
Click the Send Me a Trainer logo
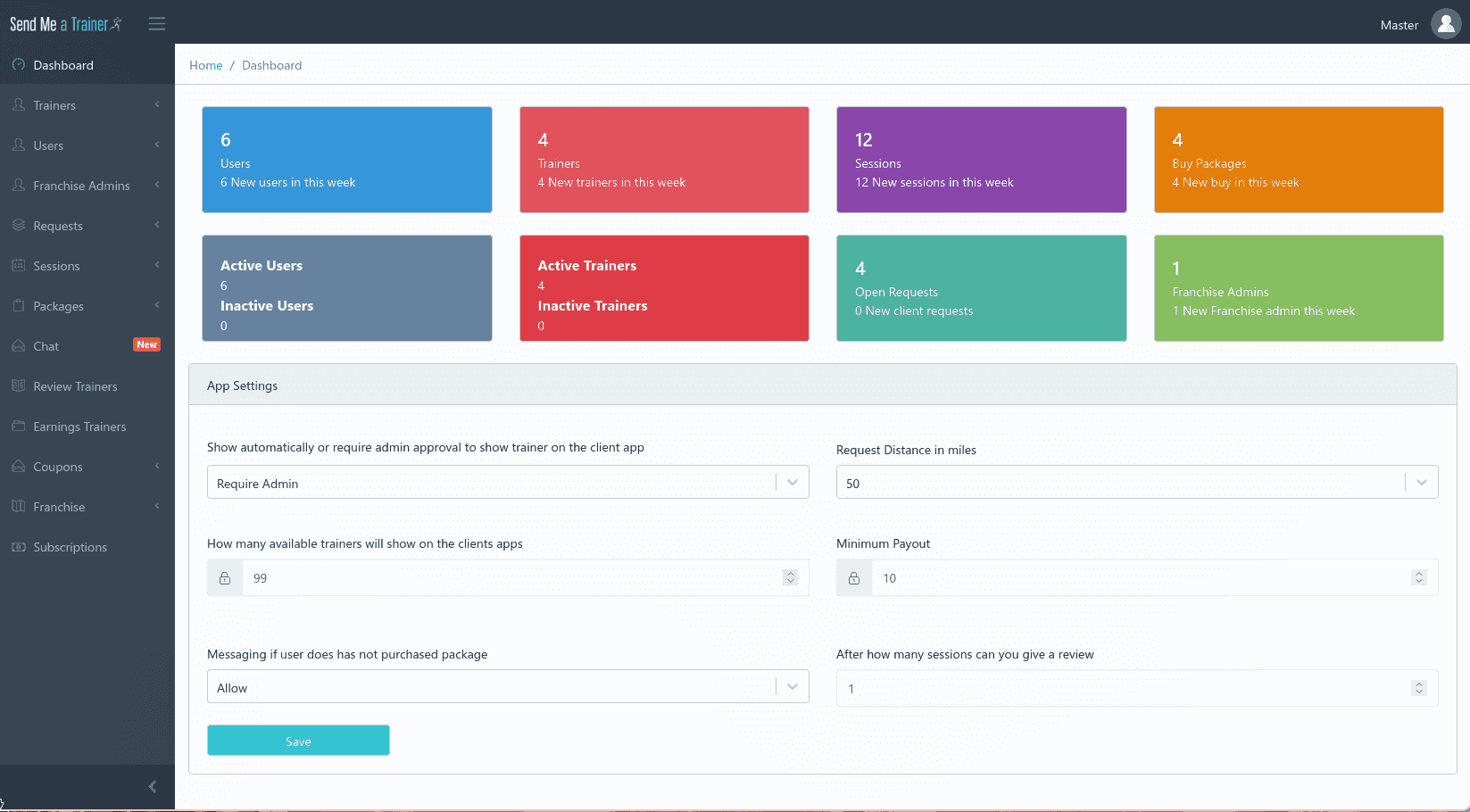point(65,24)
